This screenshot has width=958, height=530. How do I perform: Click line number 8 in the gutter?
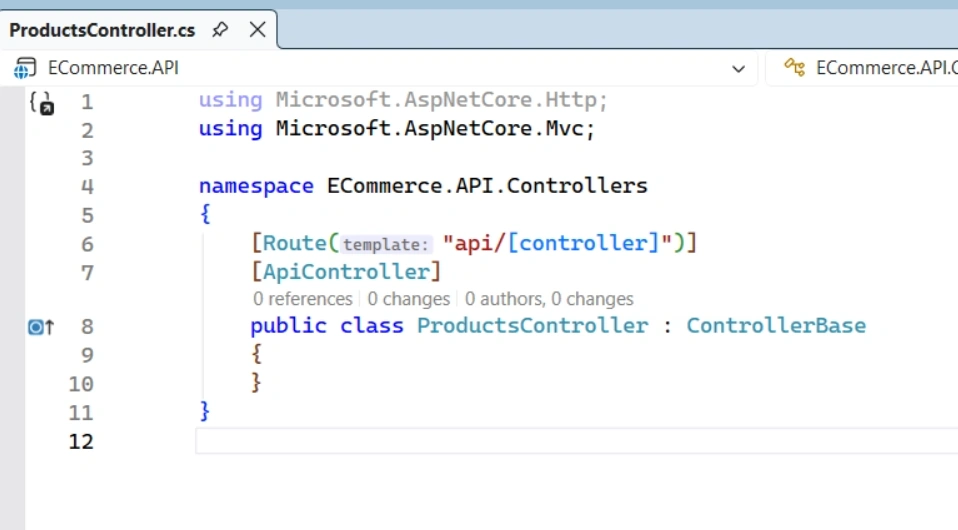point(87,327)
